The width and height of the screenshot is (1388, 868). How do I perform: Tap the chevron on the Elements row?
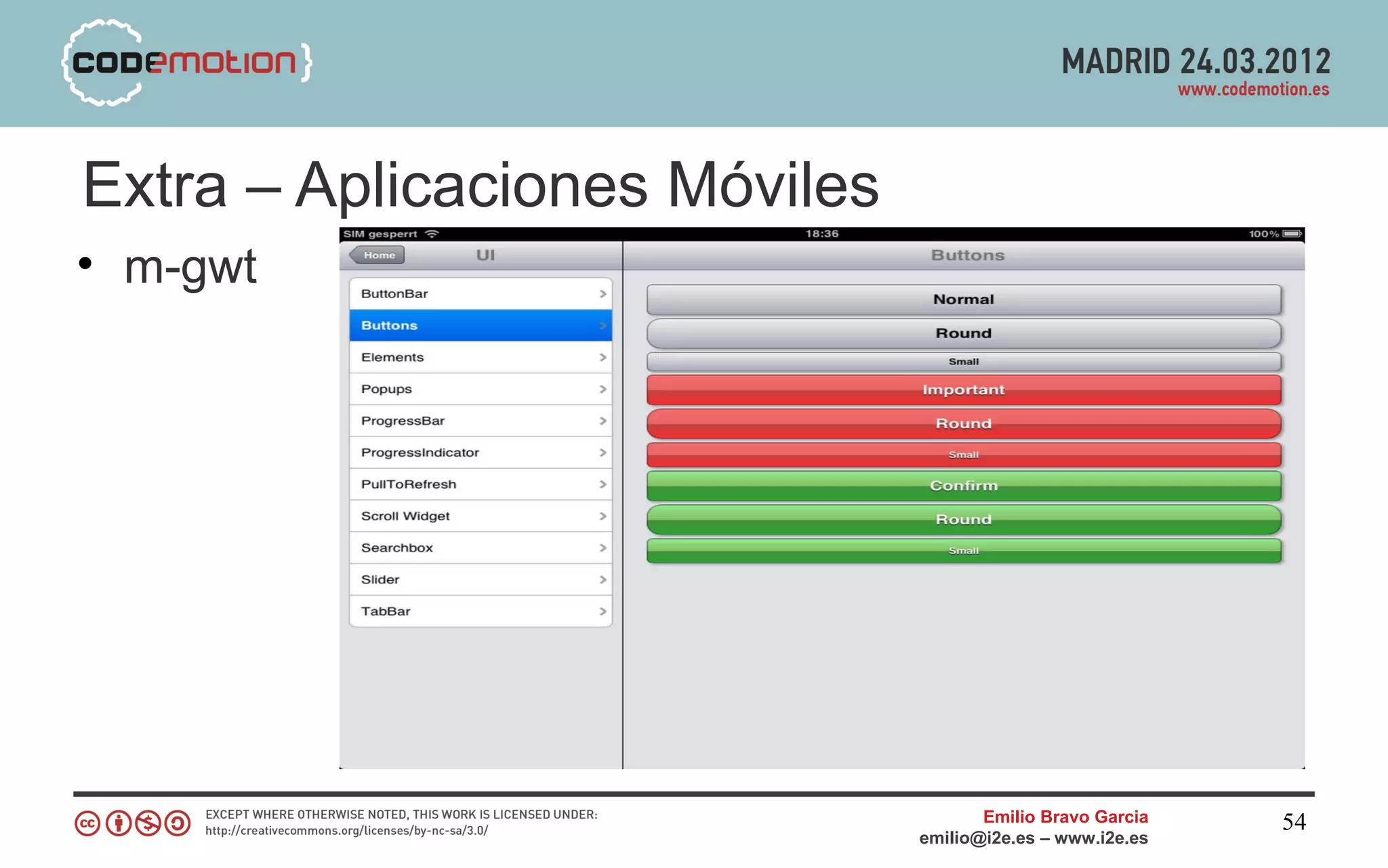point(603,357)
